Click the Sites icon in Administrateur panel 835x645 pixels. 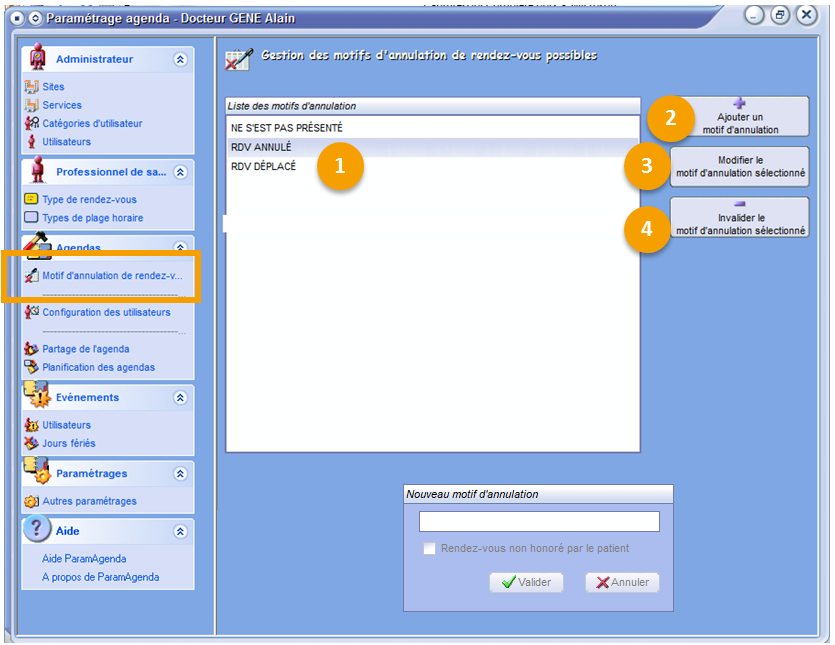pos(31,87)
